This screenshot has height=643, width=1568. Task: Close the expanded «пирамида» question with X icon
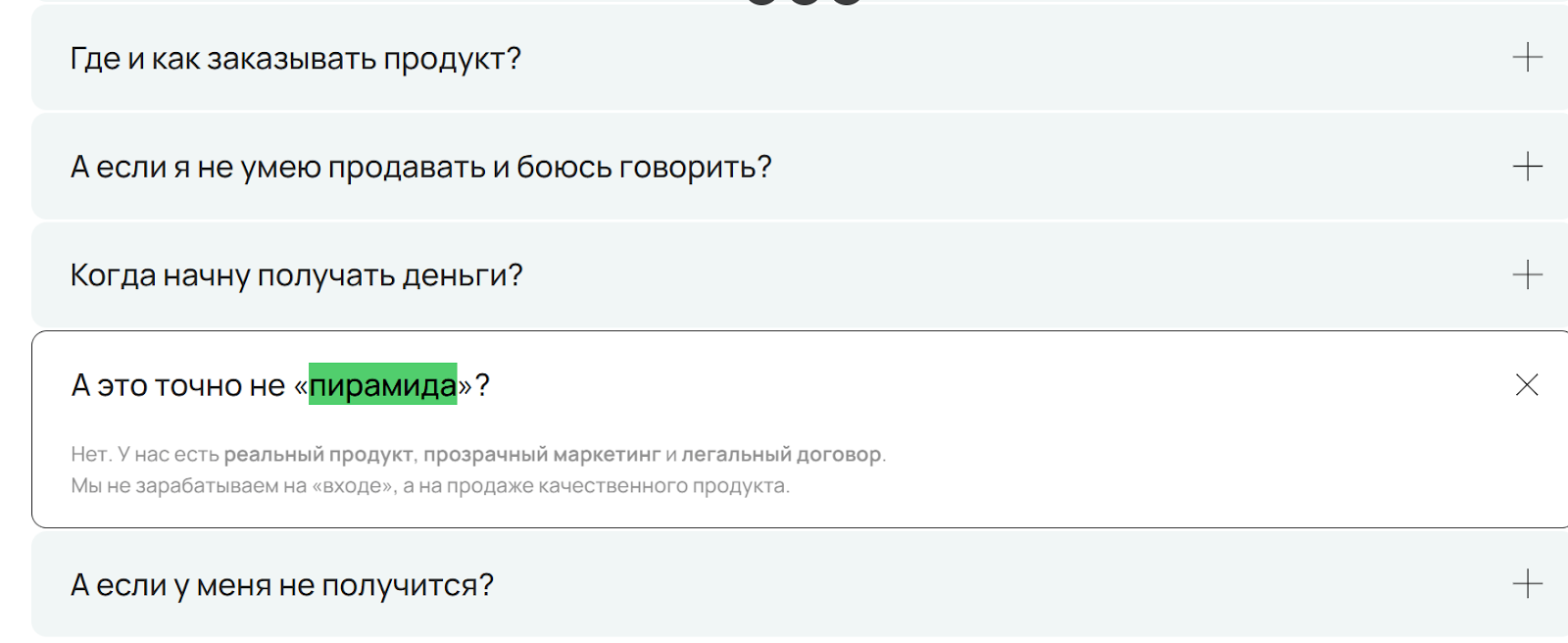(x=1527, y=385)
